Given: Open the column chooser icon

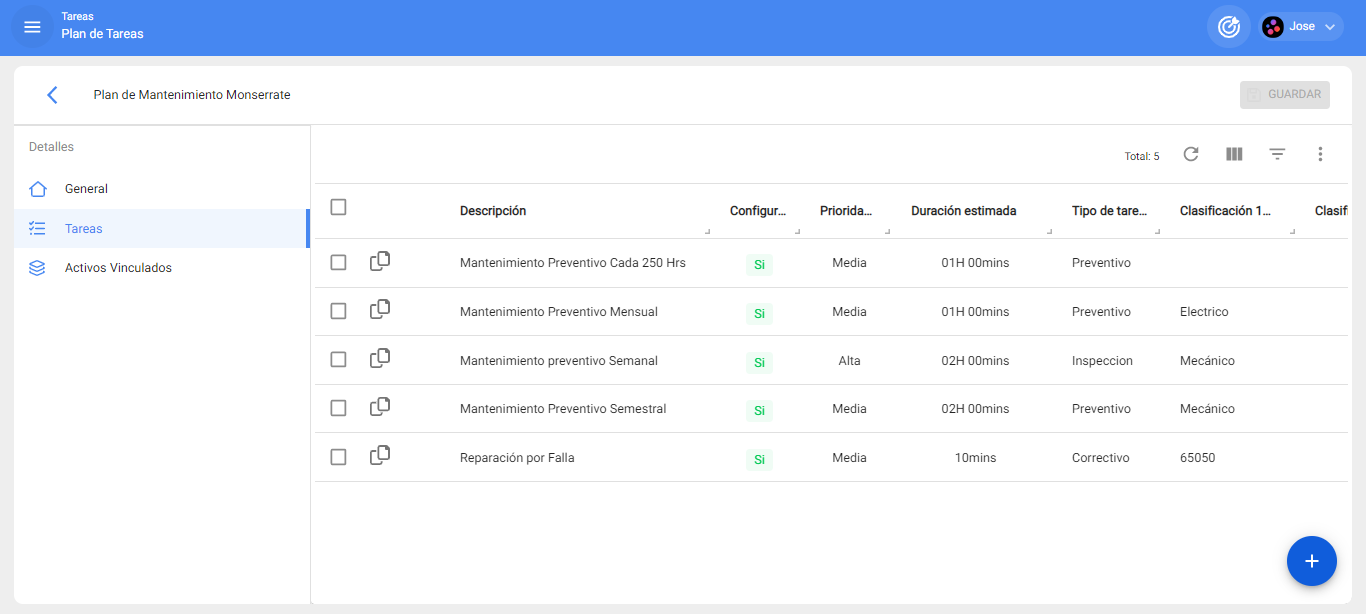Looking at the screenshot, I should (x=1234, y=154).
